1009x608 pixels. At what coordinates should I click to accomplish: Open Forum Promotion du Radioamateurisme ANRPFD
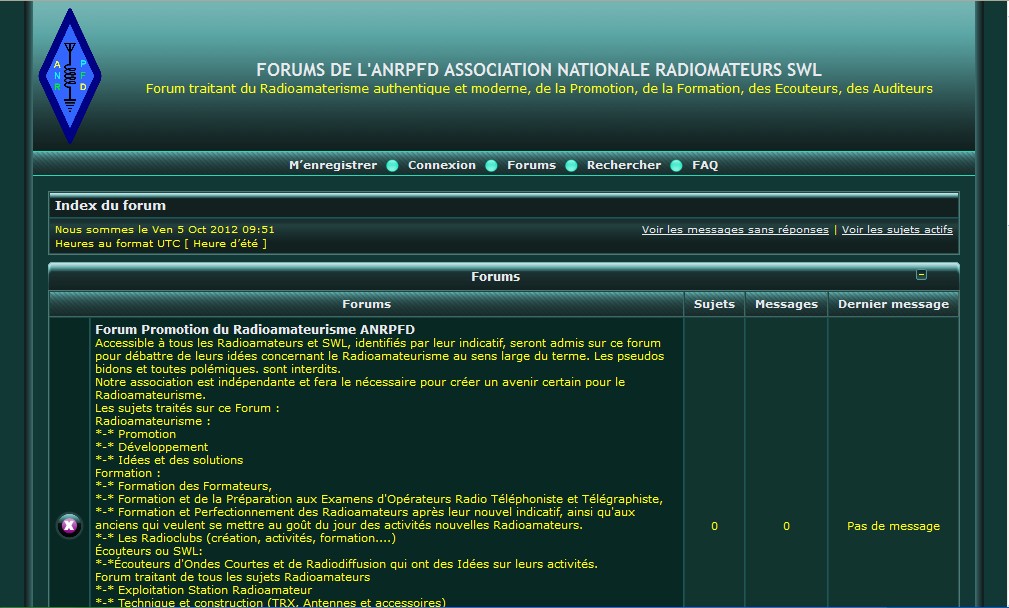(x=255, y=329)
